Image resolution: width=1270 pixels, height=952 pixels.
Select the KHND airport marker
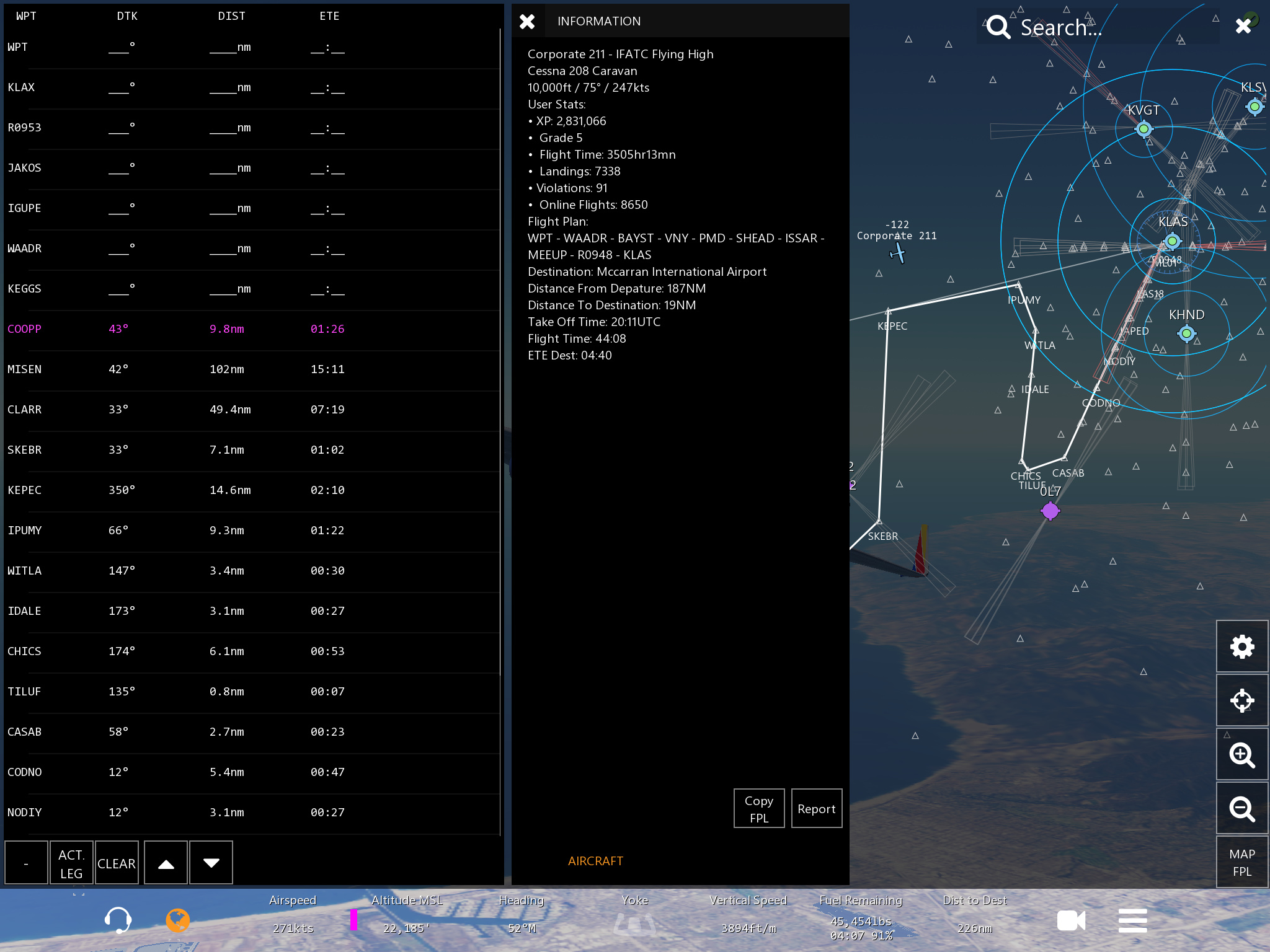click(1186, 333)
